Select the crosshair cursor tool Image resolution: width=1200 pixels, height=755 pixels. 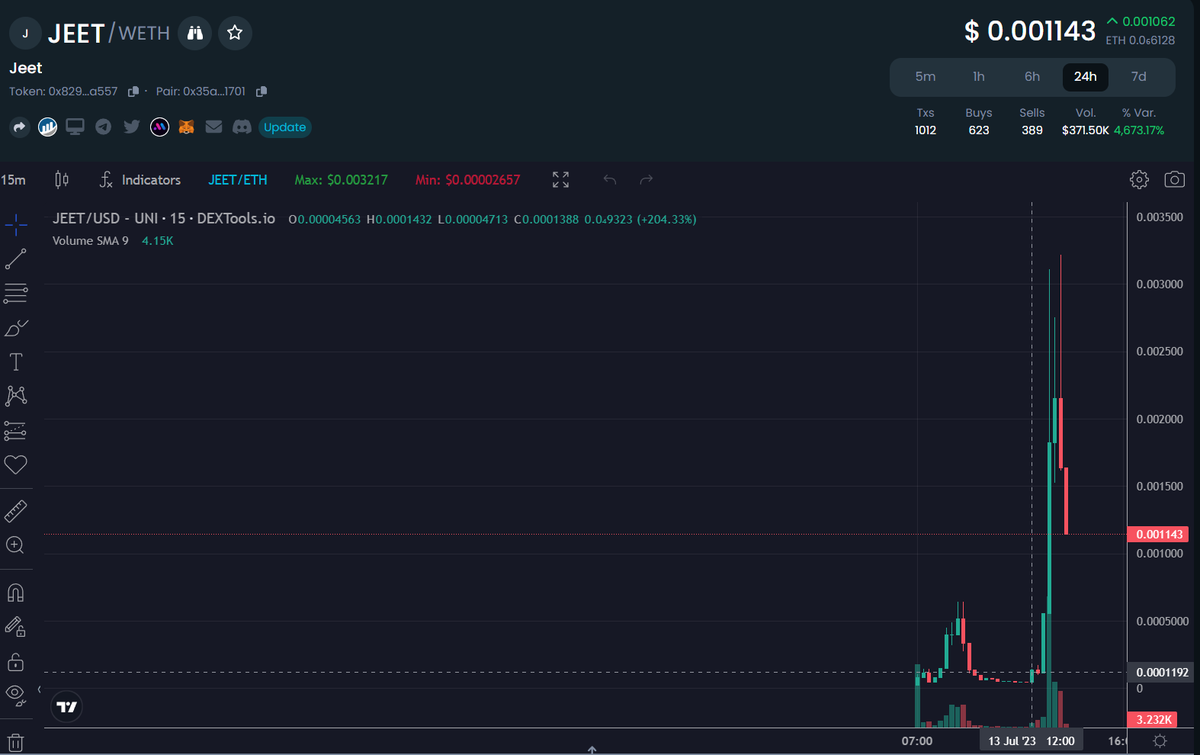(x=16, y=224)
